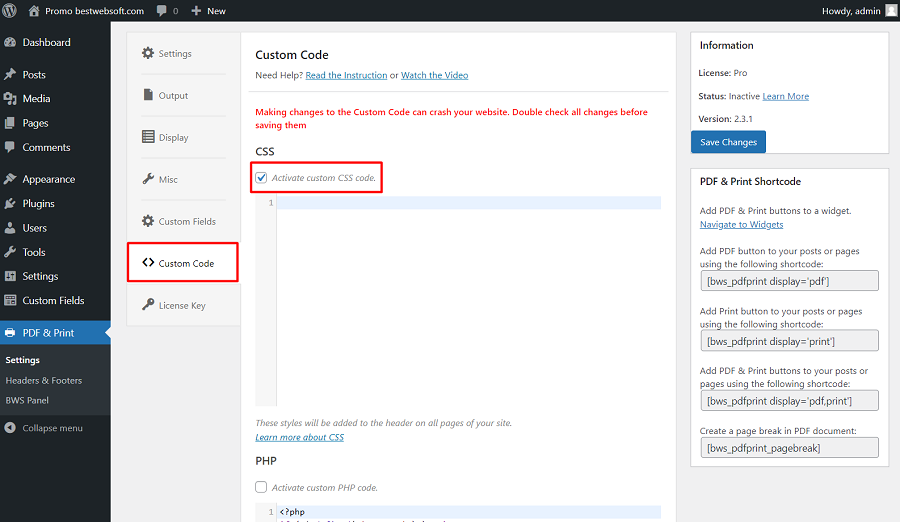Open the Plugins menu label
This screenshot has height=522, width=900.
[38, 203]
